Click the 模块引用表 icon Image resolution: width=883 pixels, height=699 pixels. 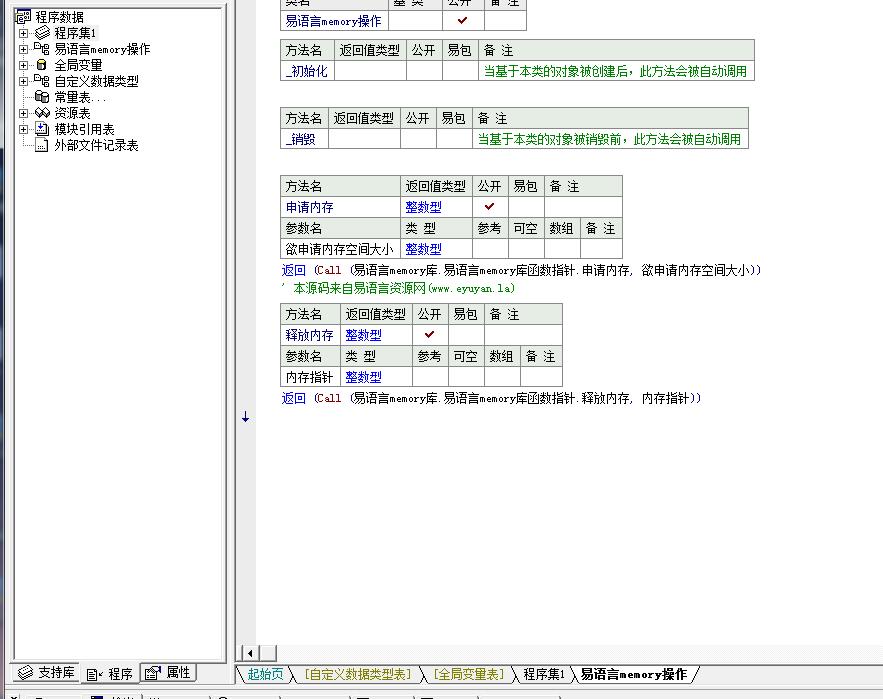(42, 129)
